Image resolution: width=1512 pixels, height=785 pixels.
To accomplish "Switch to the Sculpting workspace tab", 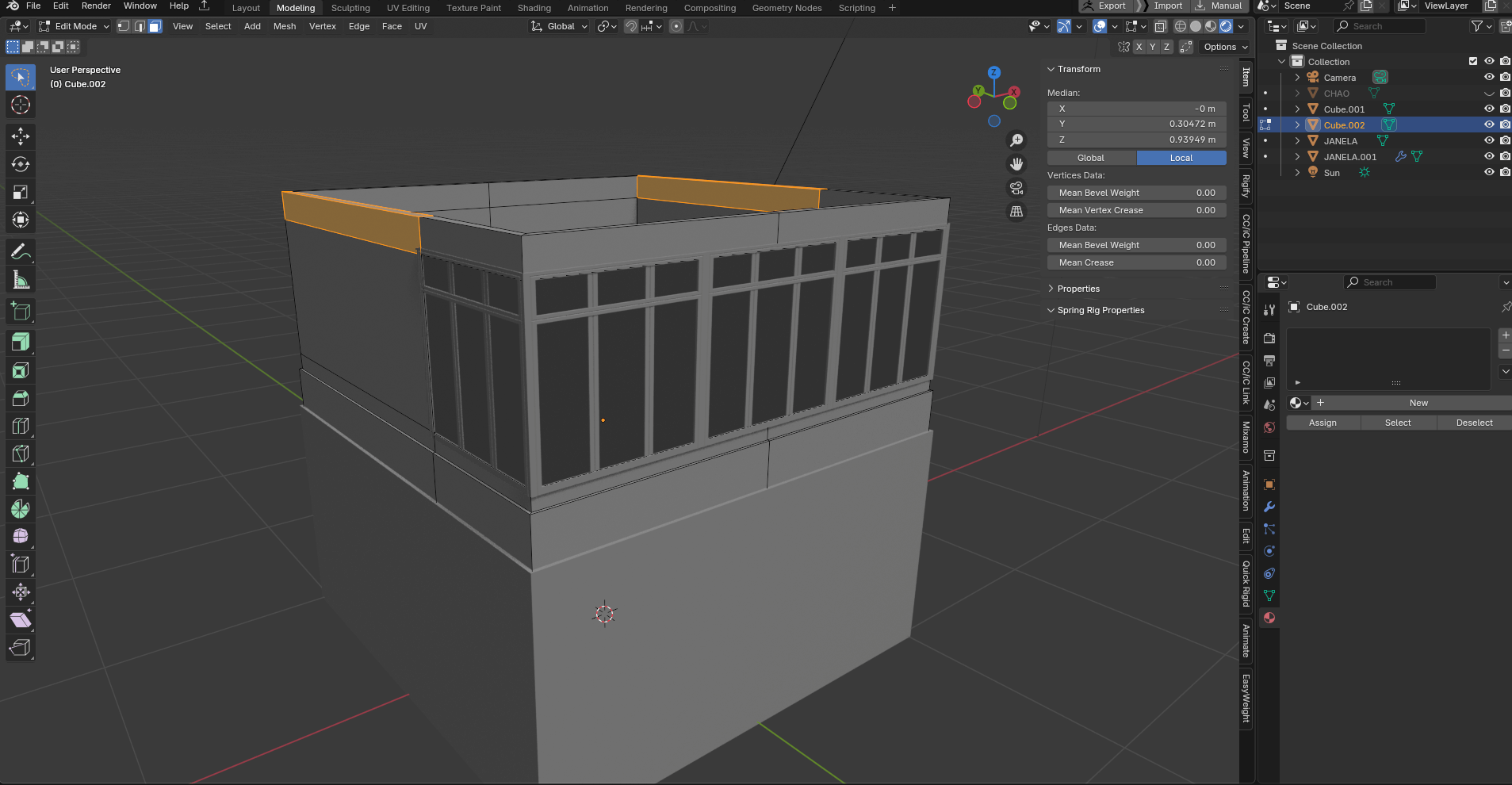I will [x=350, y=8].
